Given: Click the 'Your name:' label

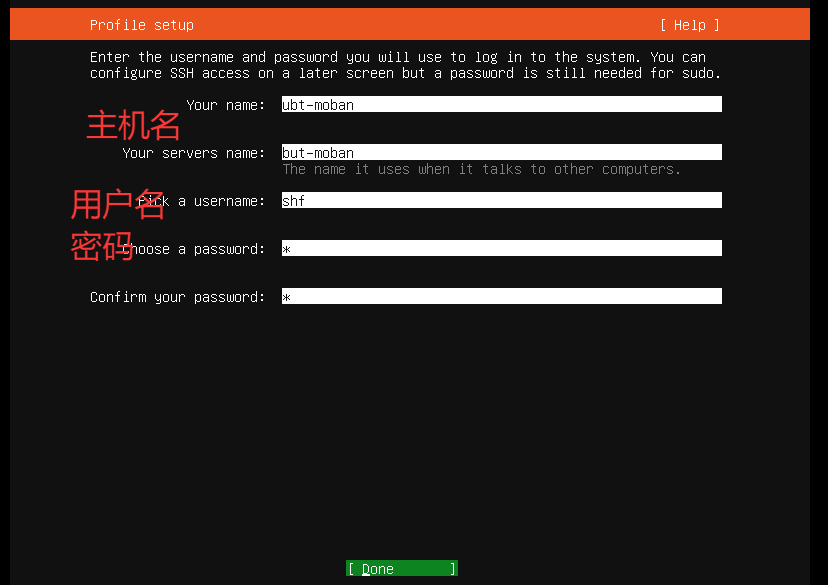Looking at the screenshot, I should pyautogui.click(x=226, y=105).
